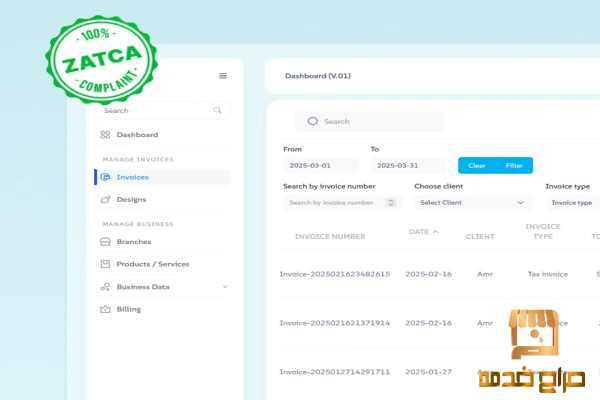Open the Invoice type dropdown
The width and height of the screenshot is (600, 400).
[x=572, y=203]
